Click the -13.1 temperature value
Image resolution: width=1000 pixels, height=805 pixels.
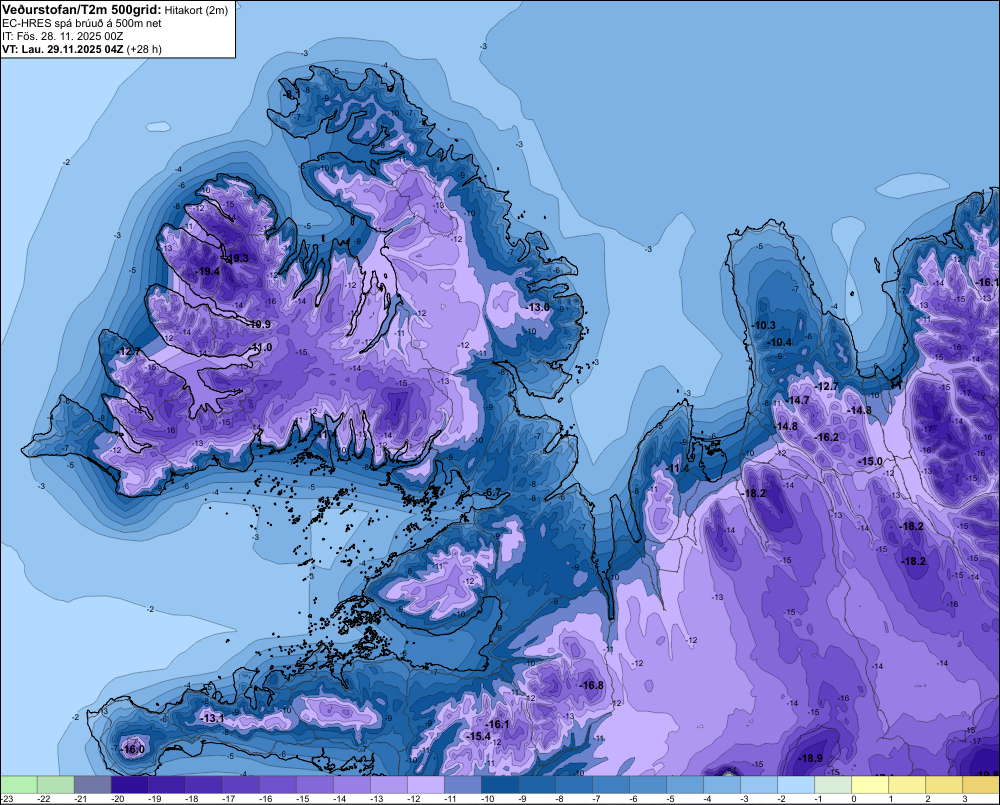pos(212,718)
